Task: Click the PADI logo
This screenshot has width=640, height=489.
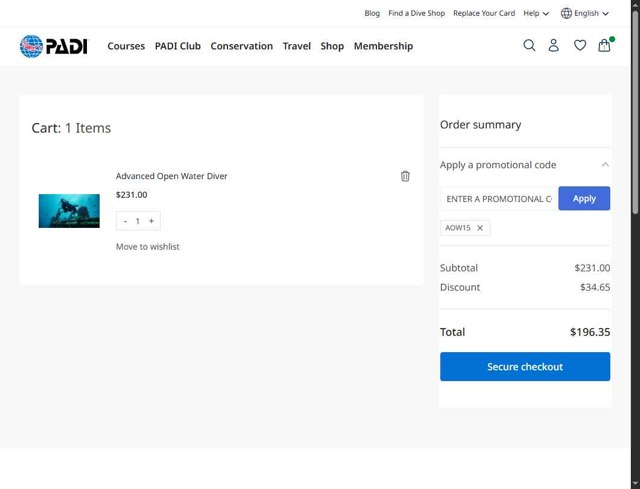Action: pyautogui.click(x=54, y=46)
